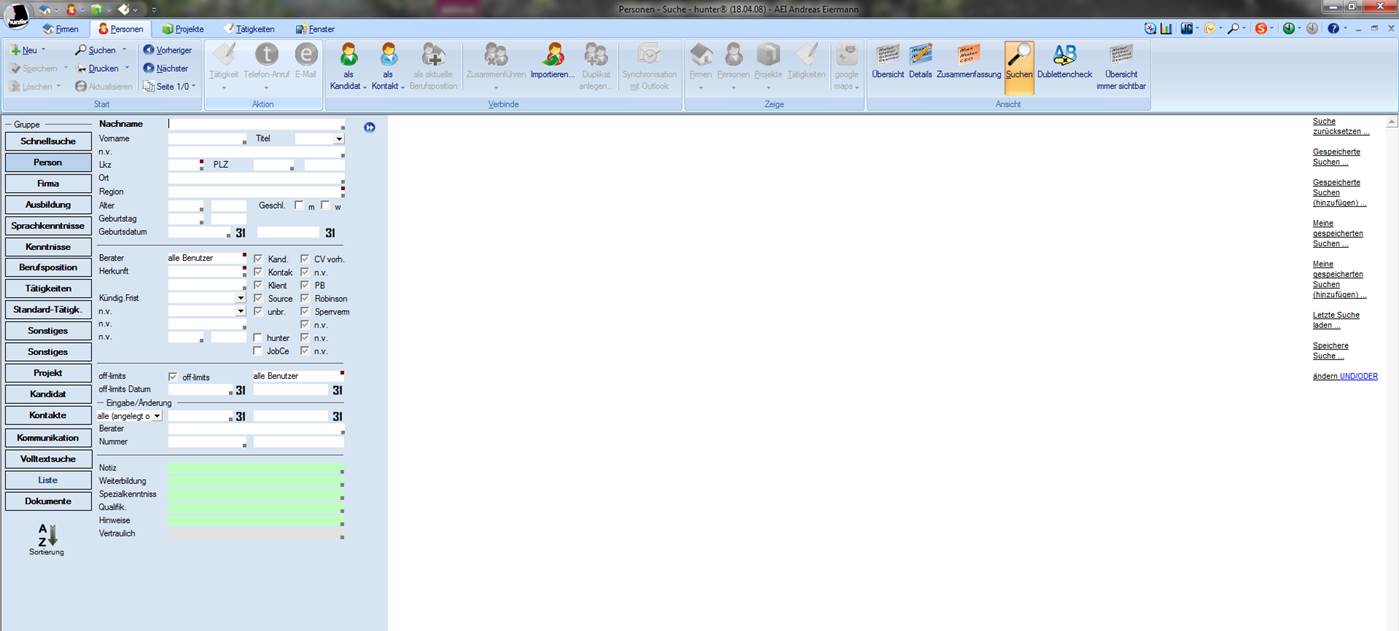Click into the Vorname input field

[x=206, y=139]
